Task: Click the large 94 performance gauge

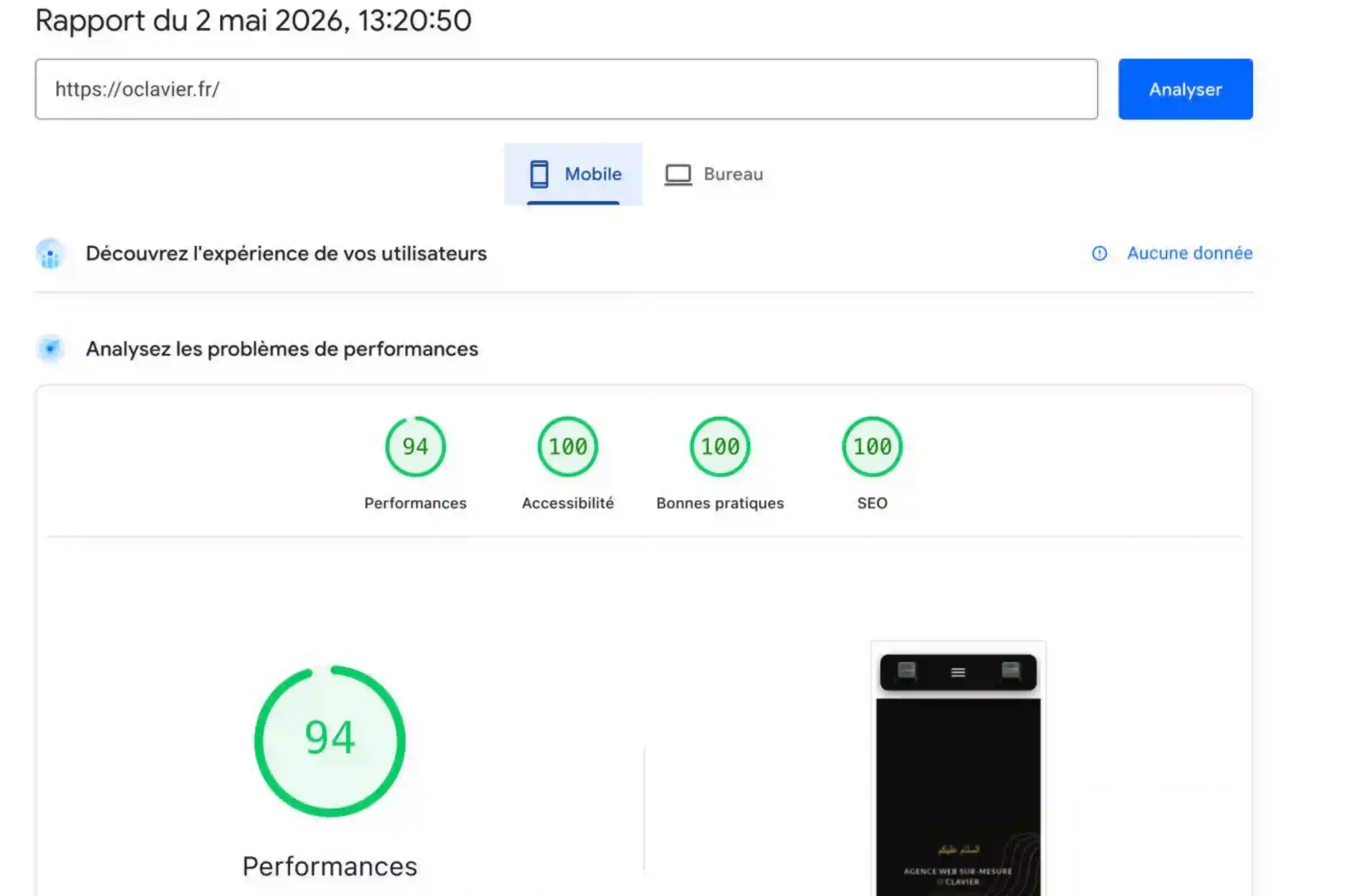Action: (x=330, y=741)
